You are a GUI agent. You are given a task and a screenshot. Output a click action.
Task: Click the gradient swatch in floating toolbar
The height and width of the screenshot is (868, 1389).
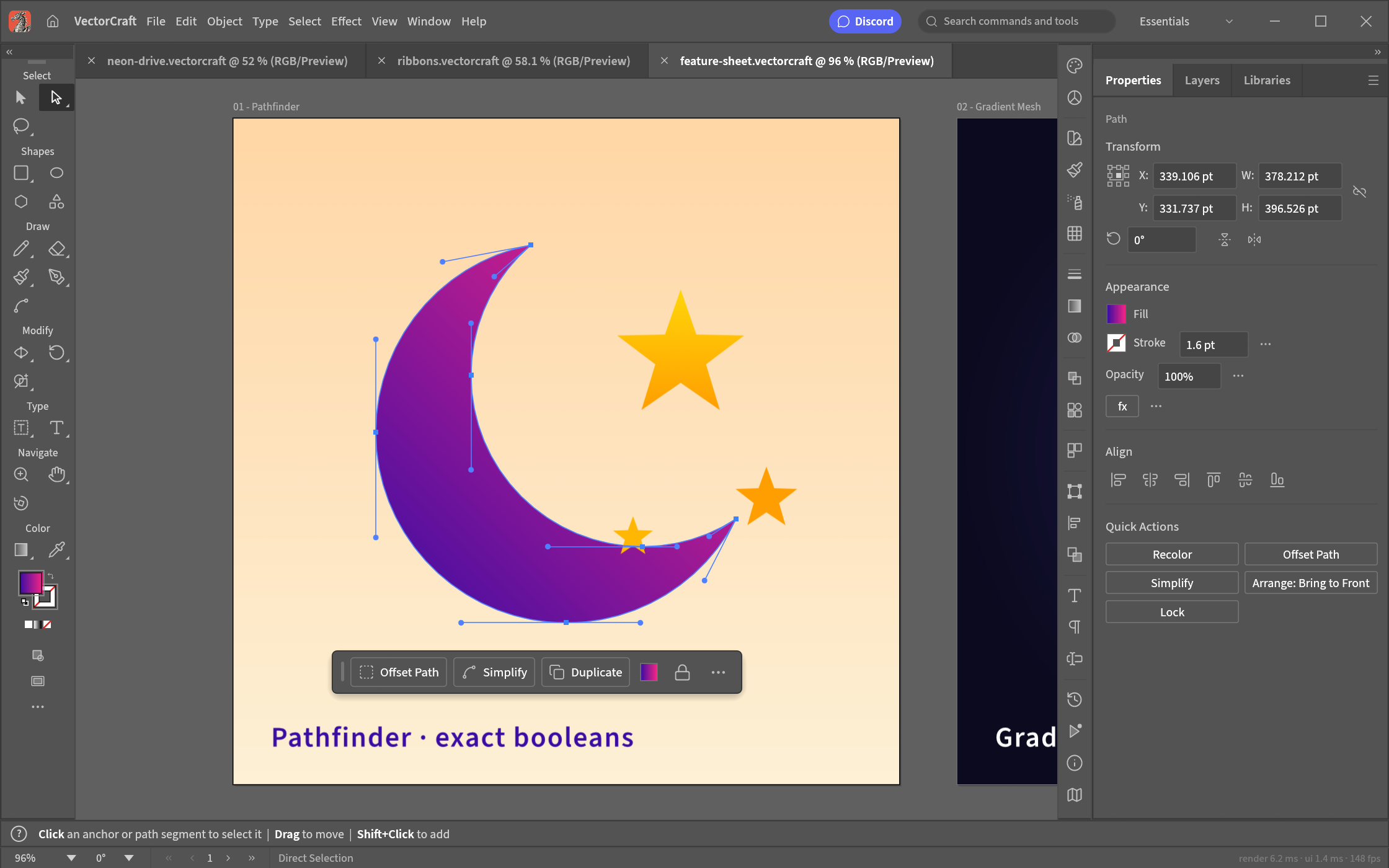pyautogui.click(x=649, y=672)
